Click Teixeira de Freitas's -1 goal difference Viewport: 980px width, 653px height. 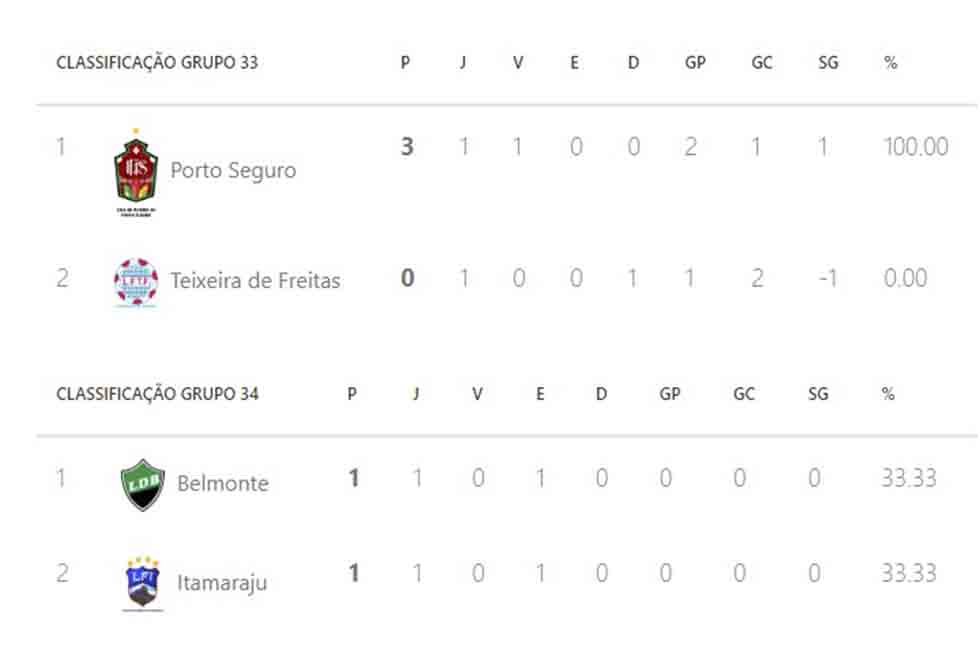tap(828, 278)
